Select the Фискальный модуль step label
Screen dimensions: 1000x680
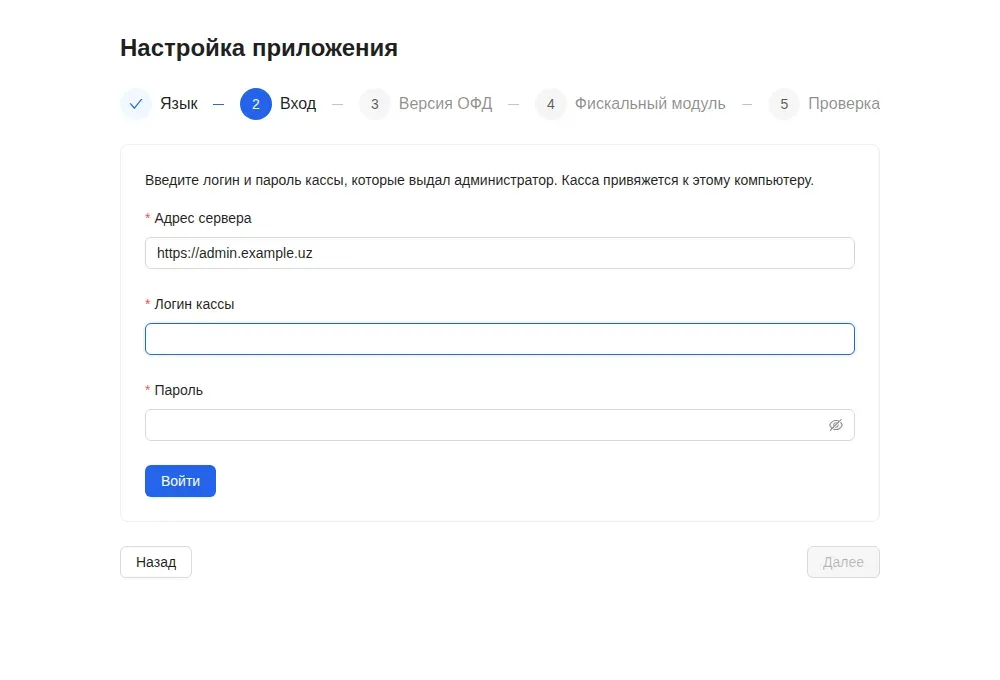650,104
